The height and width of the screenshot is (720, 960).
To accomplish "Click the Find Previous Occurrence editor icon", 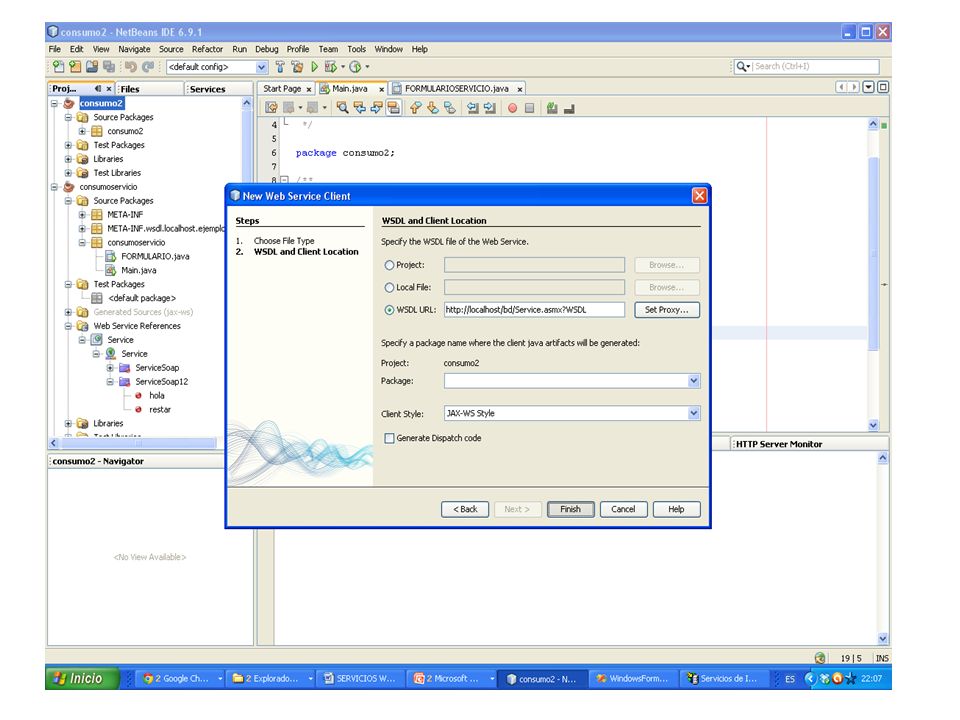I will click(359, 108).
